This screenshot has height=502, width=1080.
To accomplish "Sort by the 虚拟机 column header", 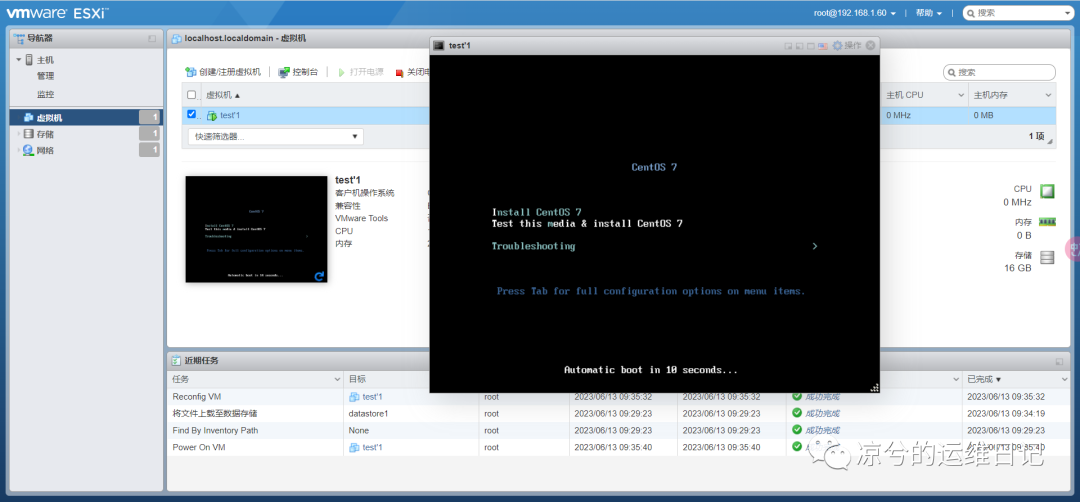I will [x=224, y=95].
